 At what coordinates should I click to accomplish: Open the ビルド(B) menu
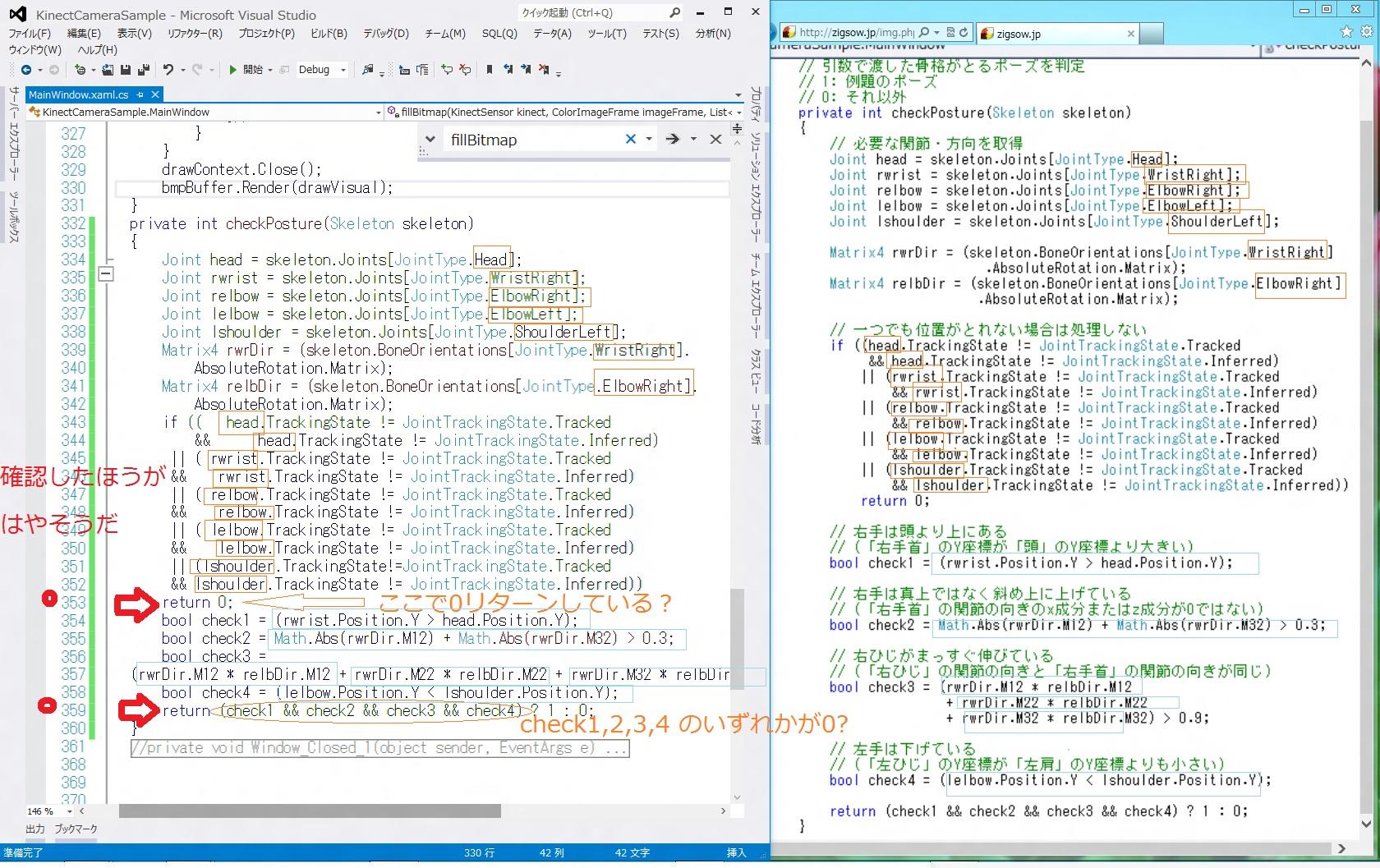point(328,34)
